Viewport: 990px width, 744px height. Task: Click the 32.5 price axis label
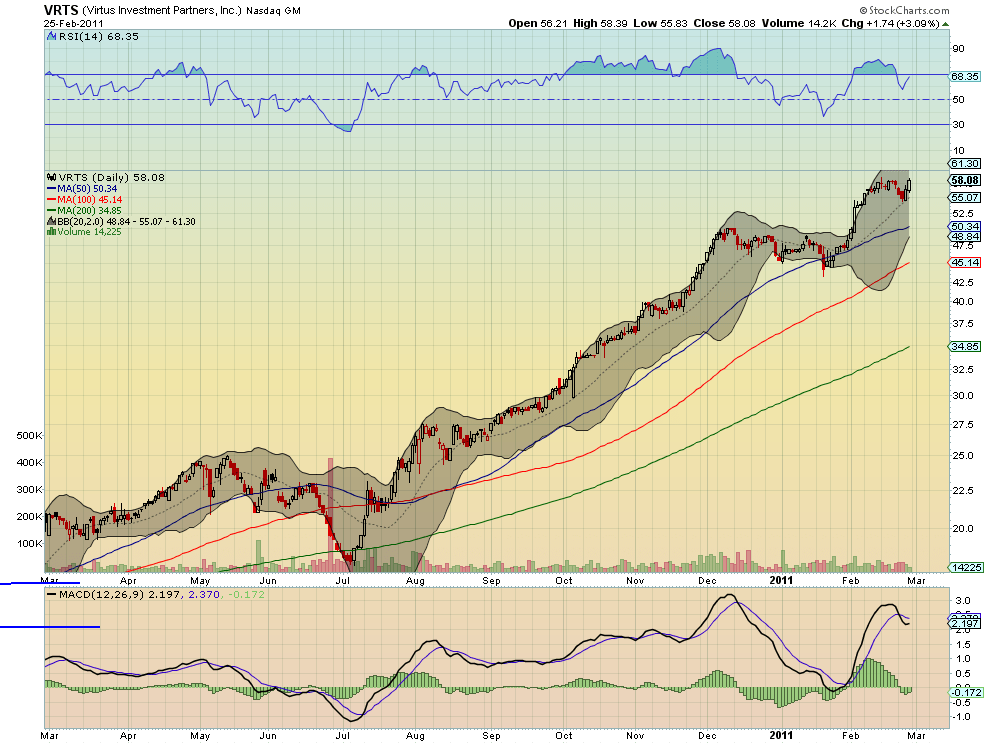(963, 369)
